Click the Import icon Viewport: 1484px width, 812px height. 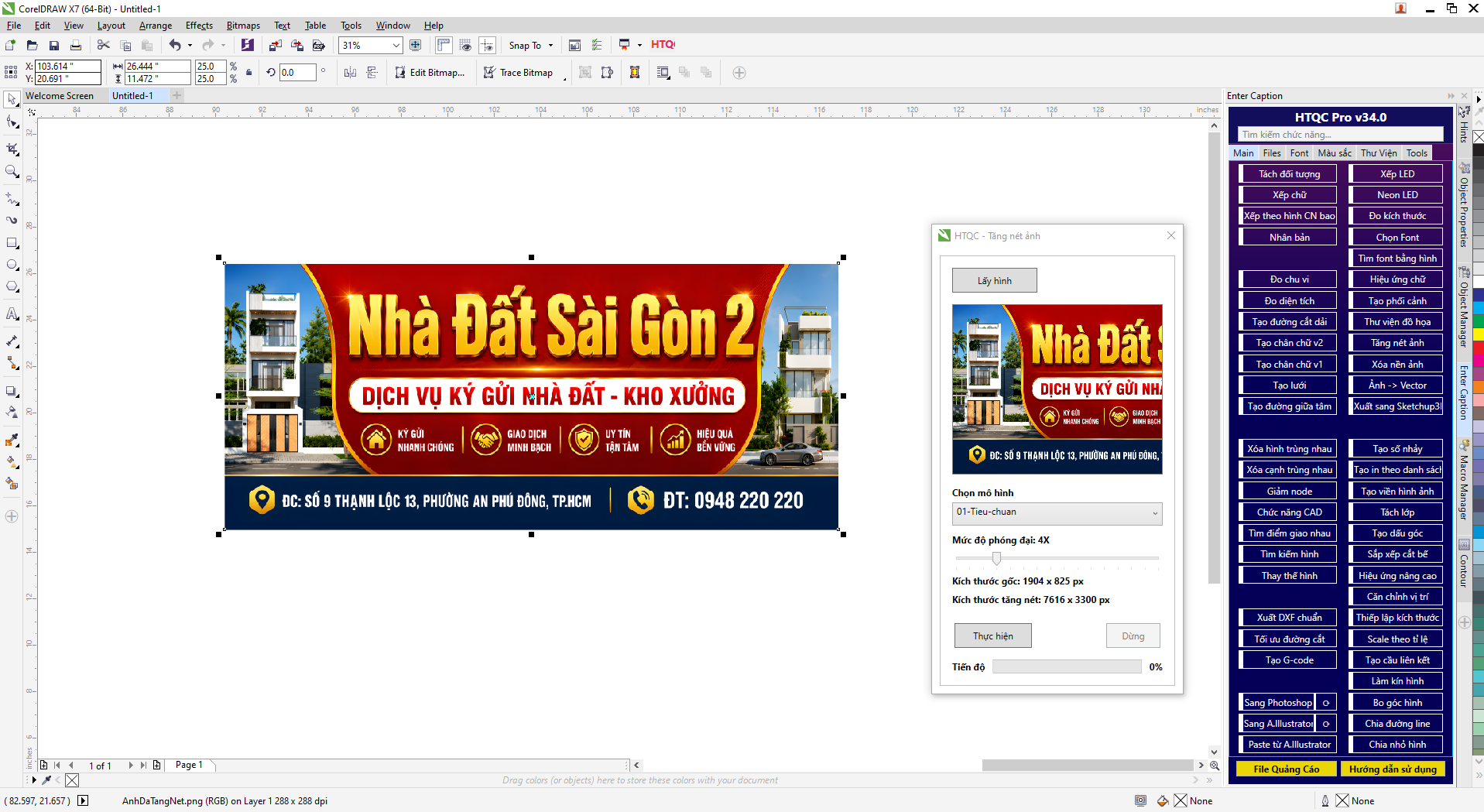(275, 46)
